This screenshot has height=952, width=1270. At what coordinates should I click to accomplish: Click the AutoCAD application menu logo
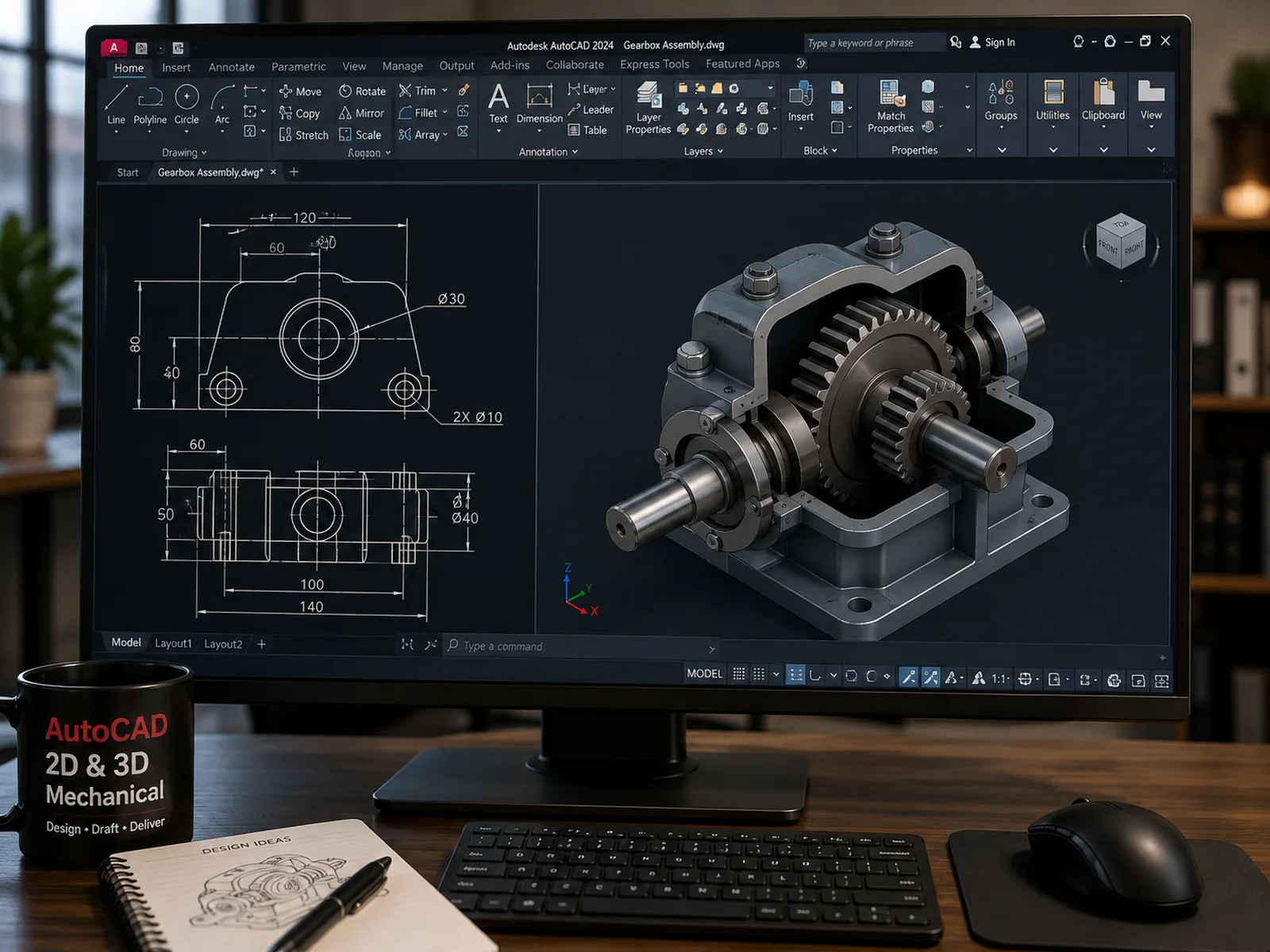[x=114, y=48]
